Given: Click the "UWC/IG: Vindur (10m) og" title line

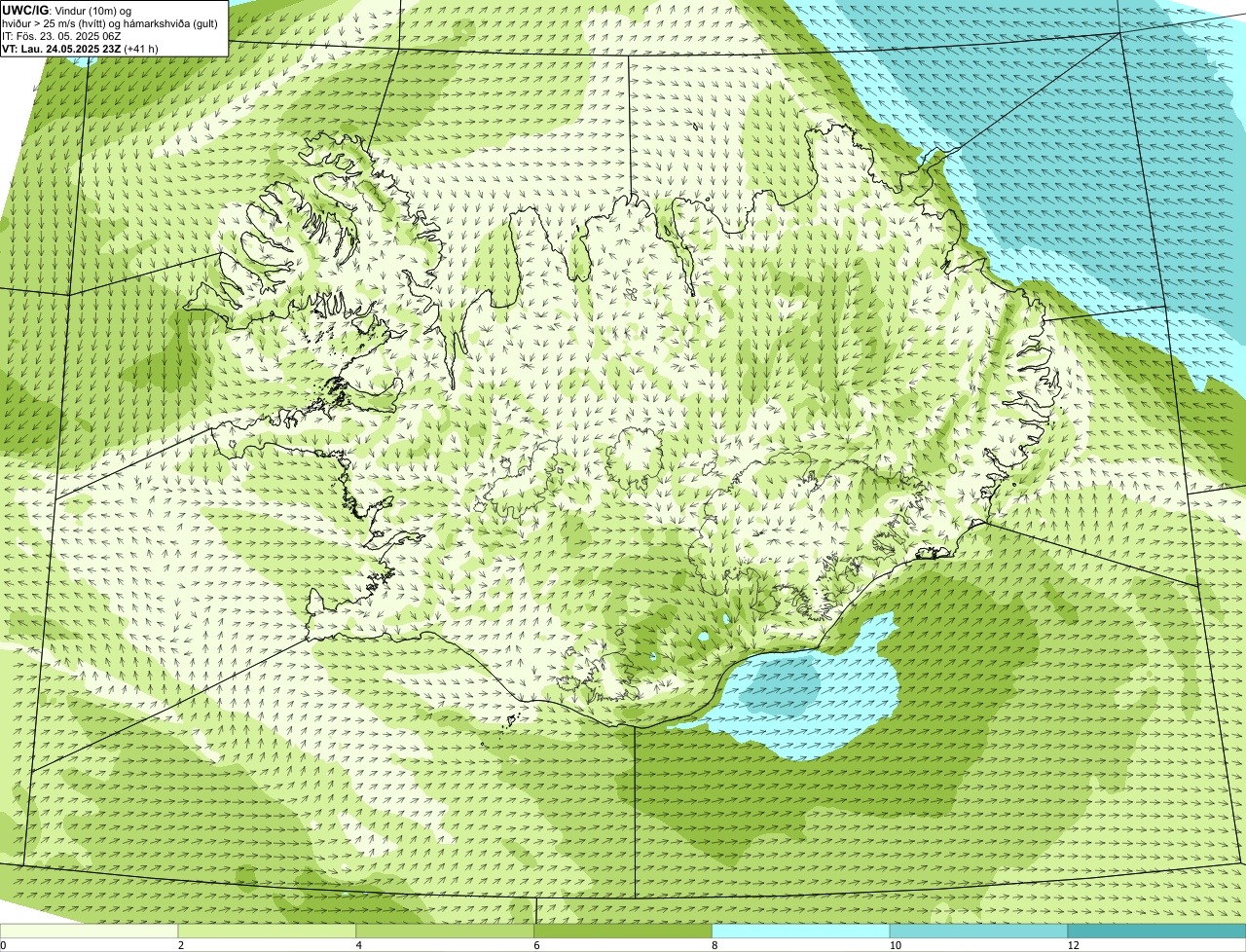Looking at the screenshot, I should pyautogui.click(x=66, y=11).
